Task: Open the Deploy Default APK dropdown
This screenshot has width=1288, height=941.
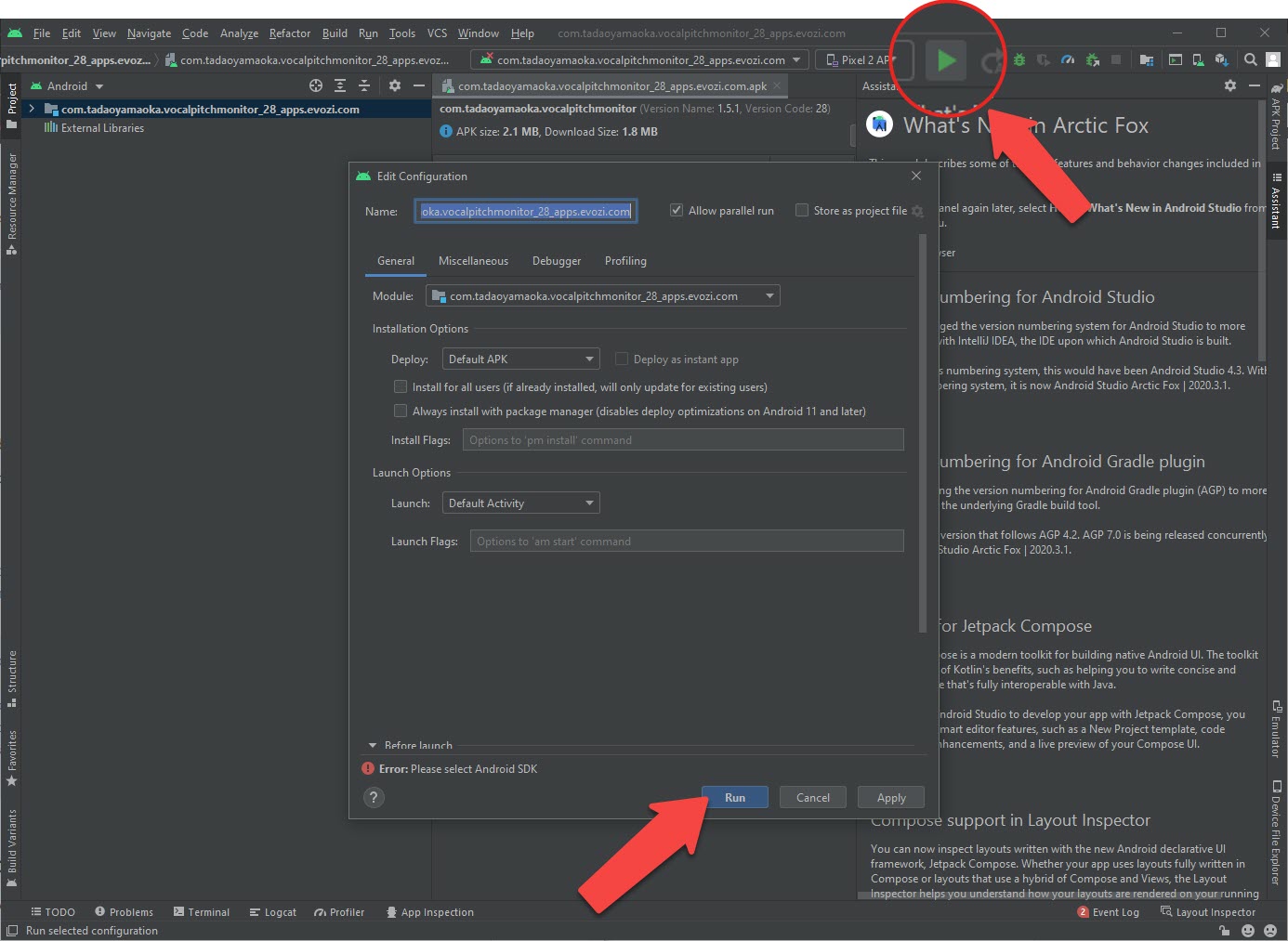Action: click(x=520, y=359)
